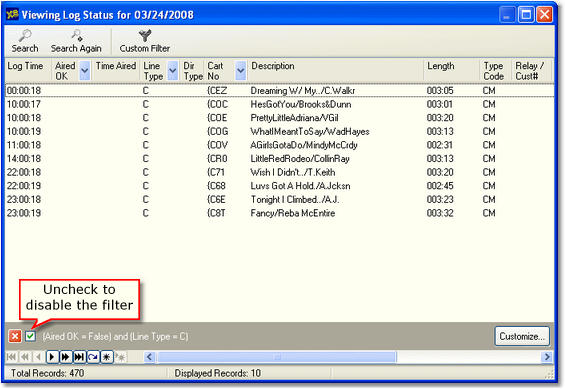The height and width of the screenshot is (390, 565).
Task: Open the Aired OK column filter dropdown
Action: [x=85, y=70]
